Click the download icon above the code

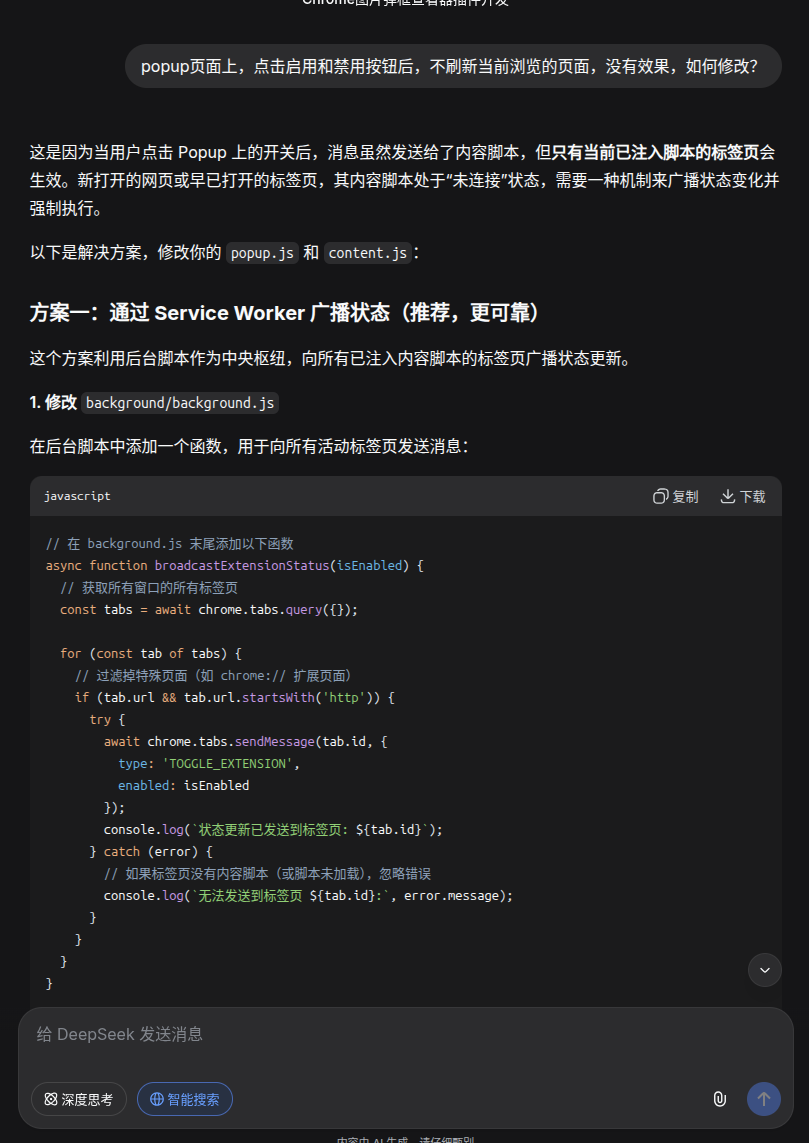coord(727,497)
